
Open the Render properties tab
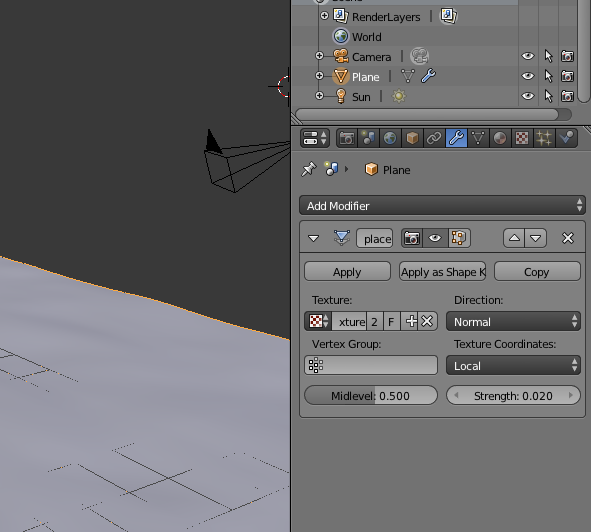[346, 138]
